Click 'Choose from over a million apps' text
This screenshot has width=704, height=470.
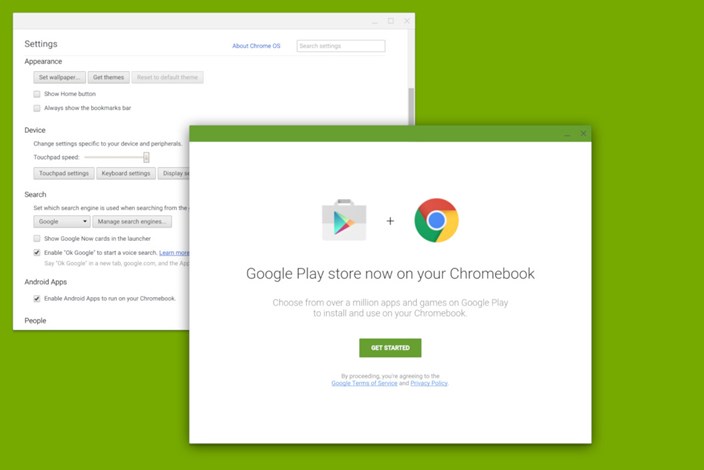coord(390,308)
